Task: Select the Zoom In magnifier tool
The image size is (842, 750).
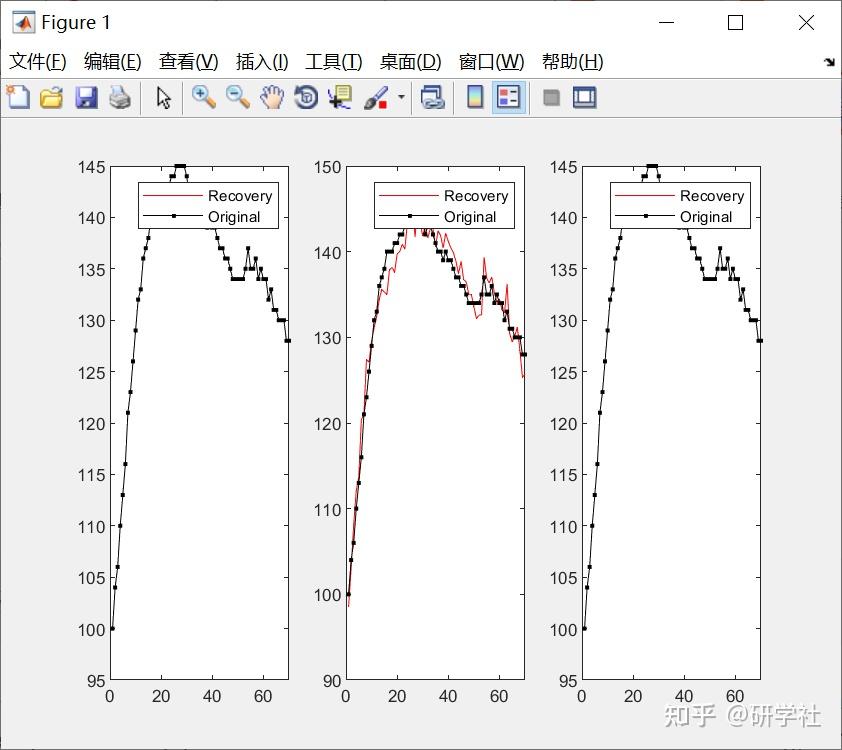Action: click(204, 98)
